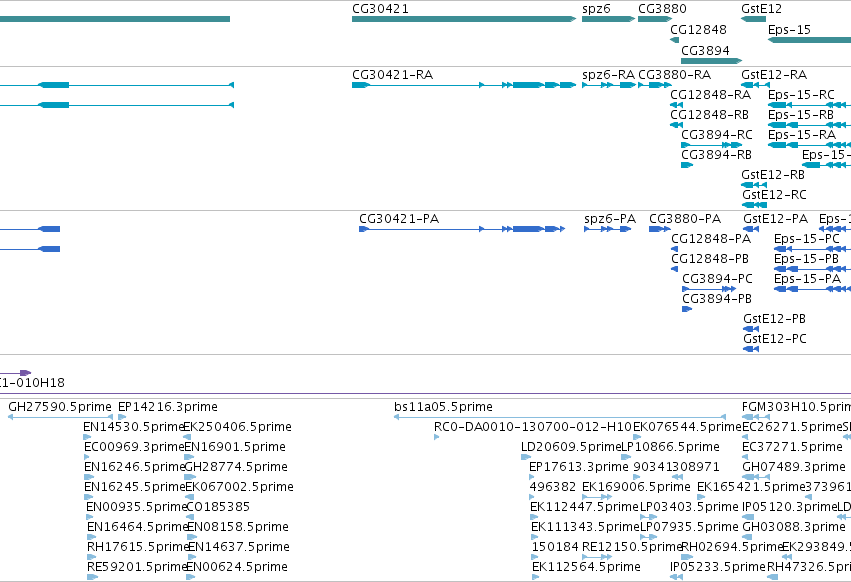Select the CG3880 gene bar
This screenshot has width=851, height=582.
tap(655, 19)
